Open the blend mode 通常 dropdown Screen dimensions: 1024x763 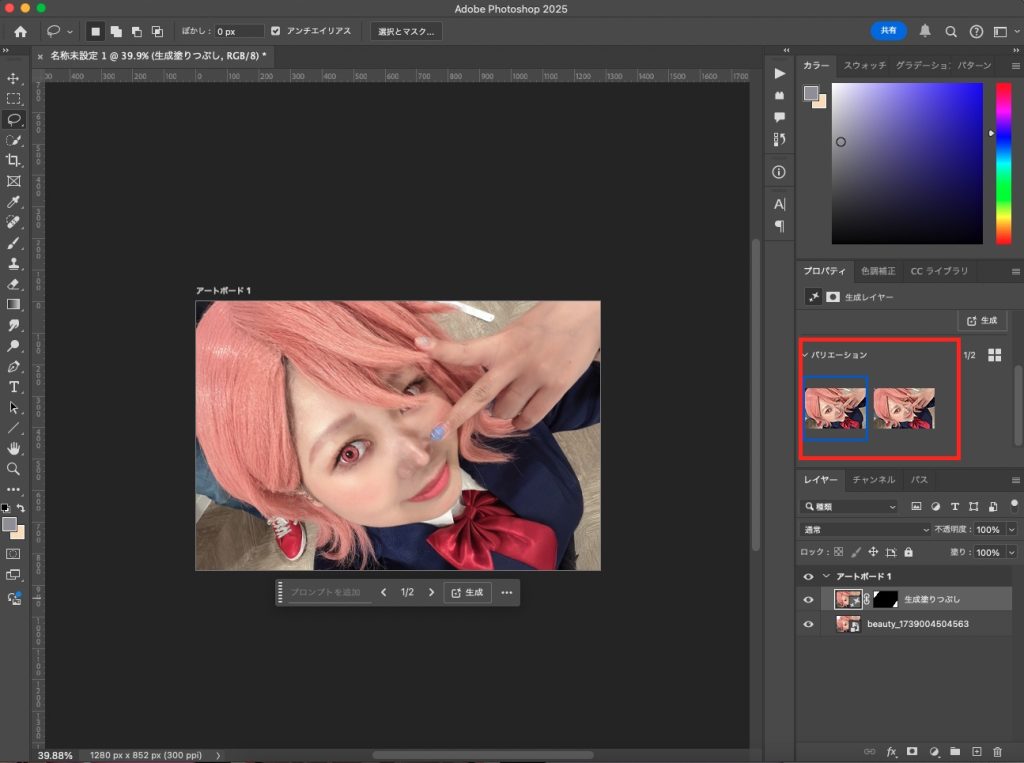(865, 529)
